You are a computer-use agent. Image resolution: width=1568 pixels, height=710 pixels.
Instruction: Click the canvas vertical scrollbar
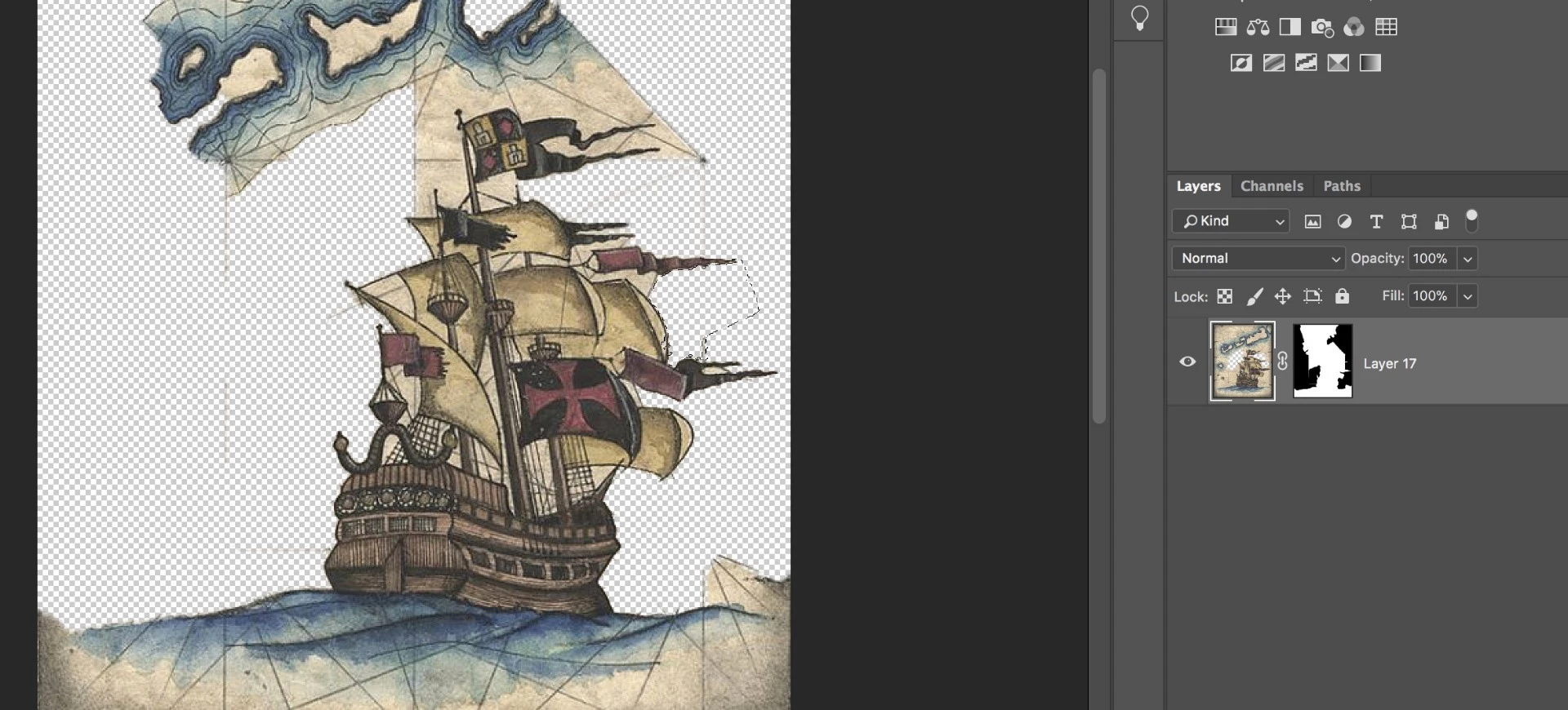[1099, 245]
